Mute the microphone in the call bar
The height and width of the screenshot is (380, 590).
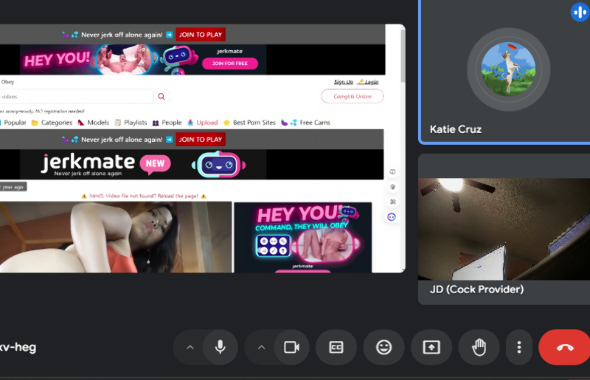point(220,347)
